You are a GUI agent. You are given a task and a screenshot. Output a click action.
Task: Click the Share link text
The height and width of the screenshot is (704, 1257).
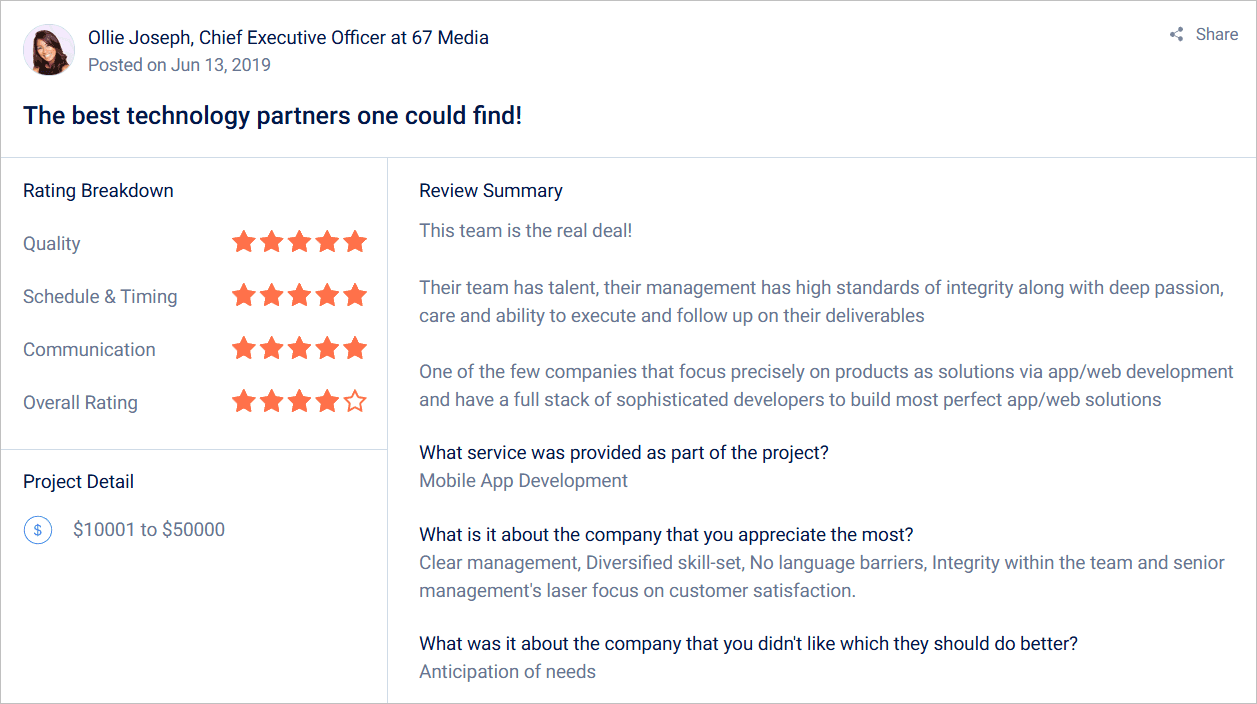[x=1217, y=35]
